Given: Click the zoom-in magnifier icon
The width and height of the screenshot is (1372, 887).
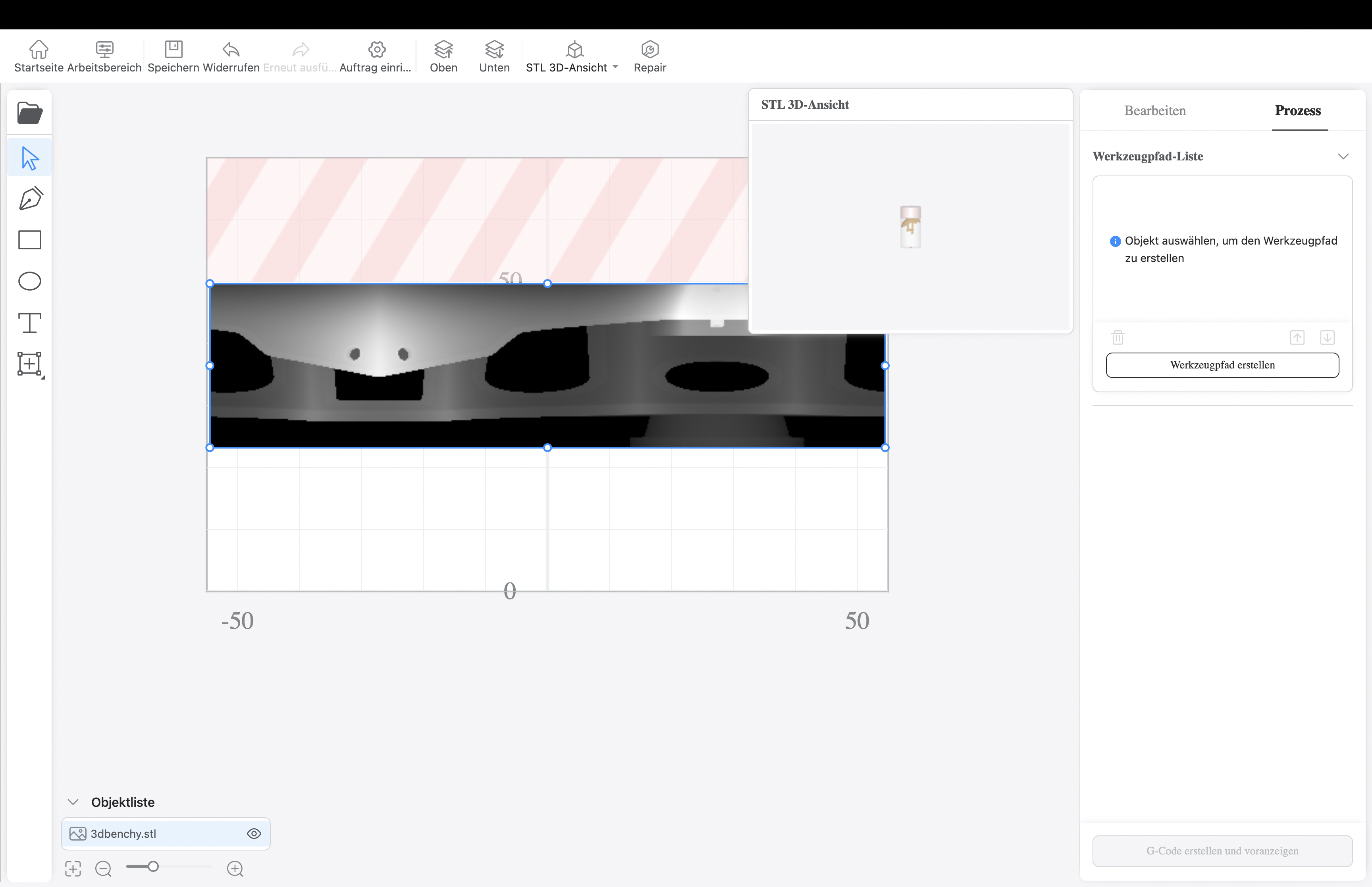Looking at the screenshot, I should coord(235,868).
